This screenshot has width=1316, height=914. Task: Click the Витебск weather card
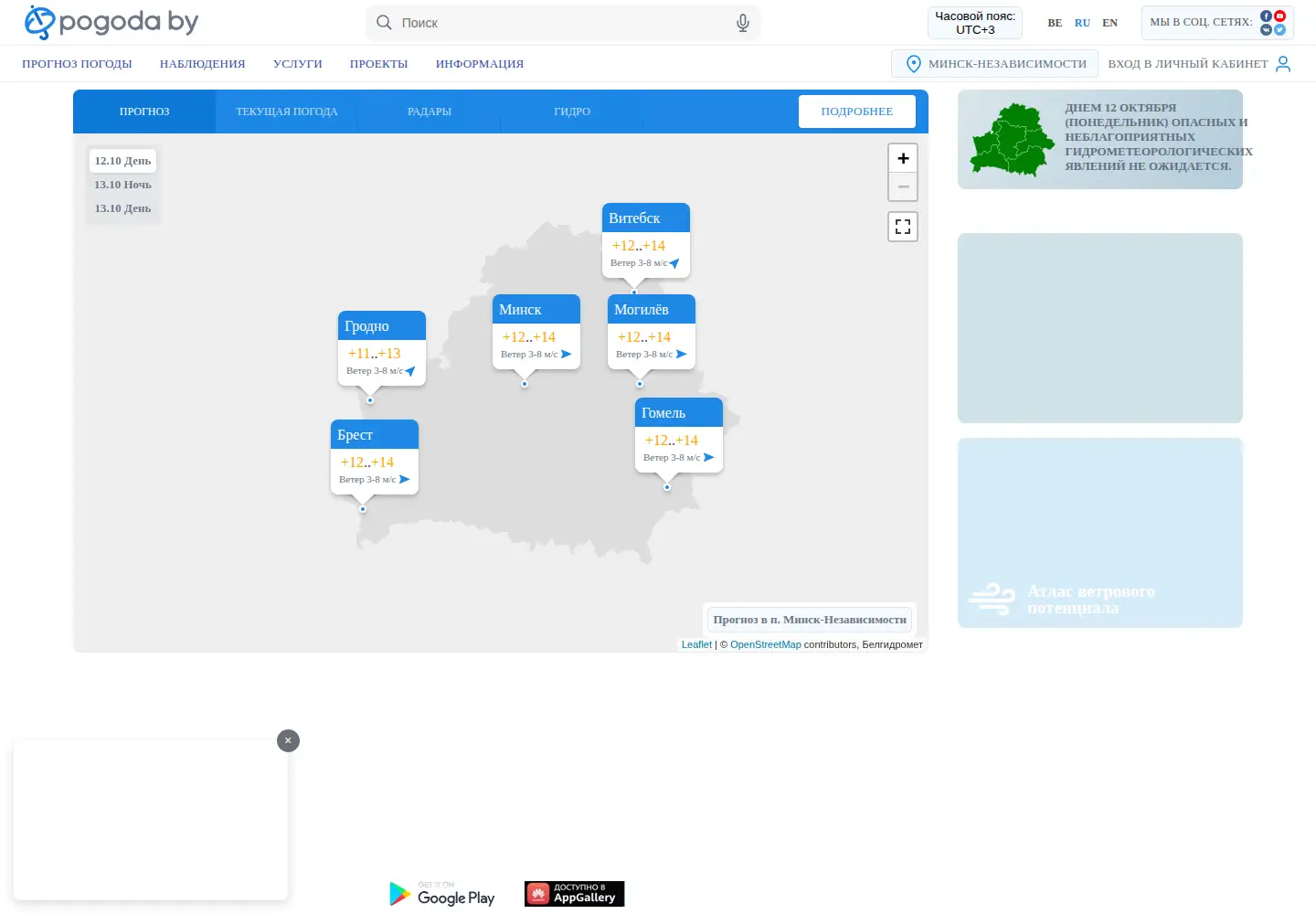pos(646,239)
